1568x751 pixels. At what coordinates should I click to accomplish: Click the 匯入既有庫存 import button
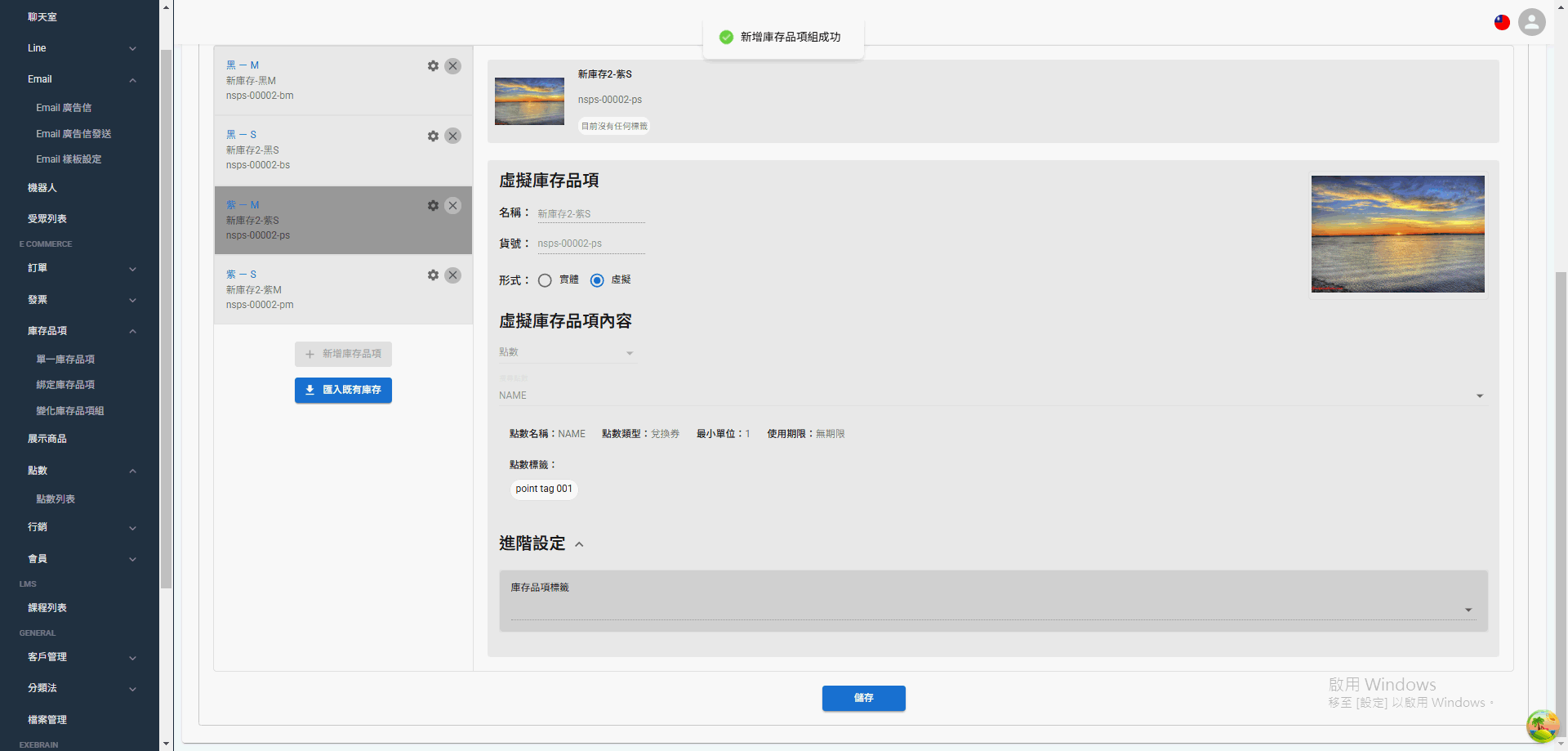click(x=343, y=391)
